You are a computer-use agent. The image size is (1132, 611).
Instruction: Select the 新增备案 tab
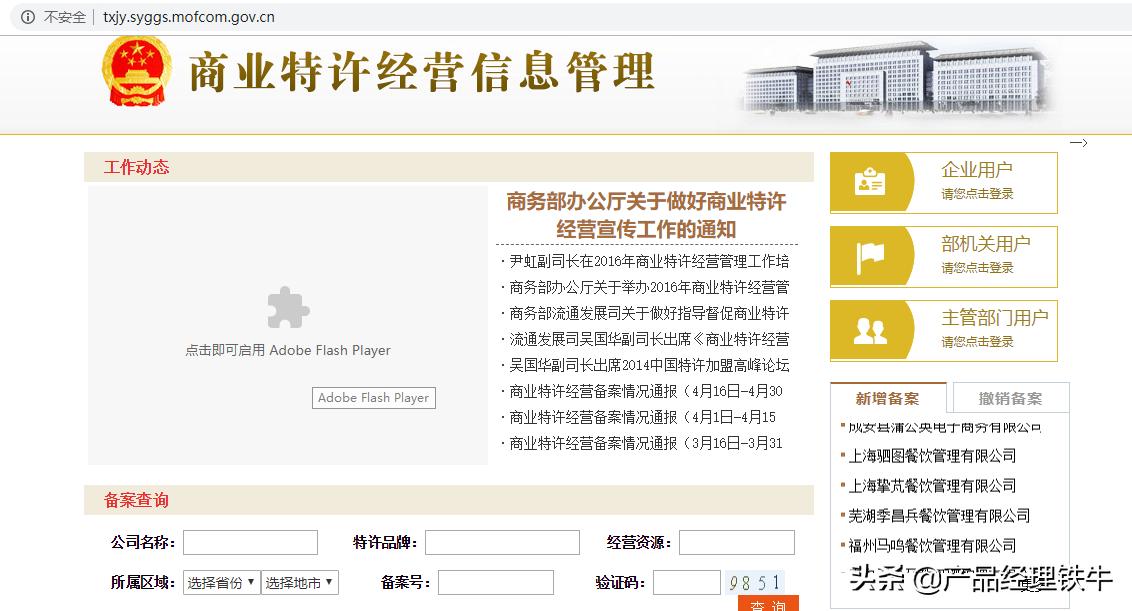click(x=888, y=397)
